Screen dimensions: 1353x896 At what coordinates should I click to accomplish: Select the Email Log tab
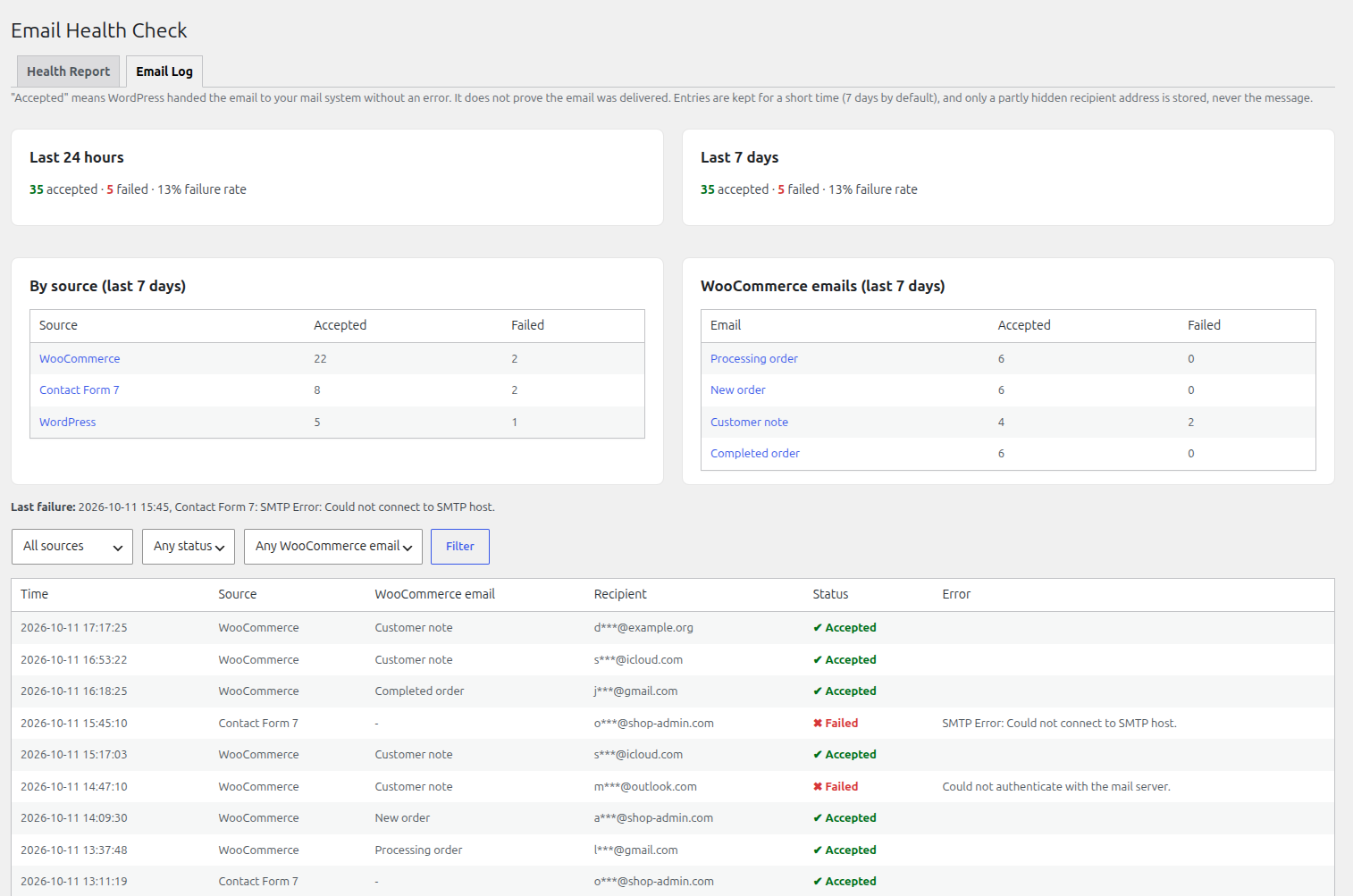coord(165,72)
